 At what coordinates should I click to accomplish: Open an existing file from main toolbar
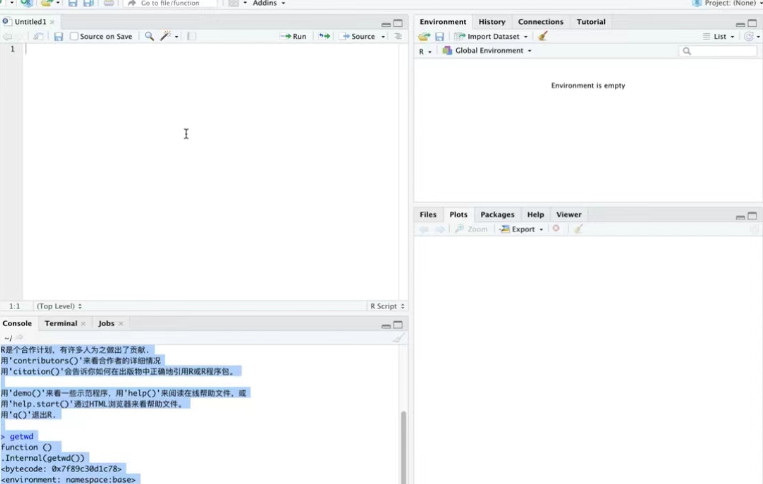point(47,3)
